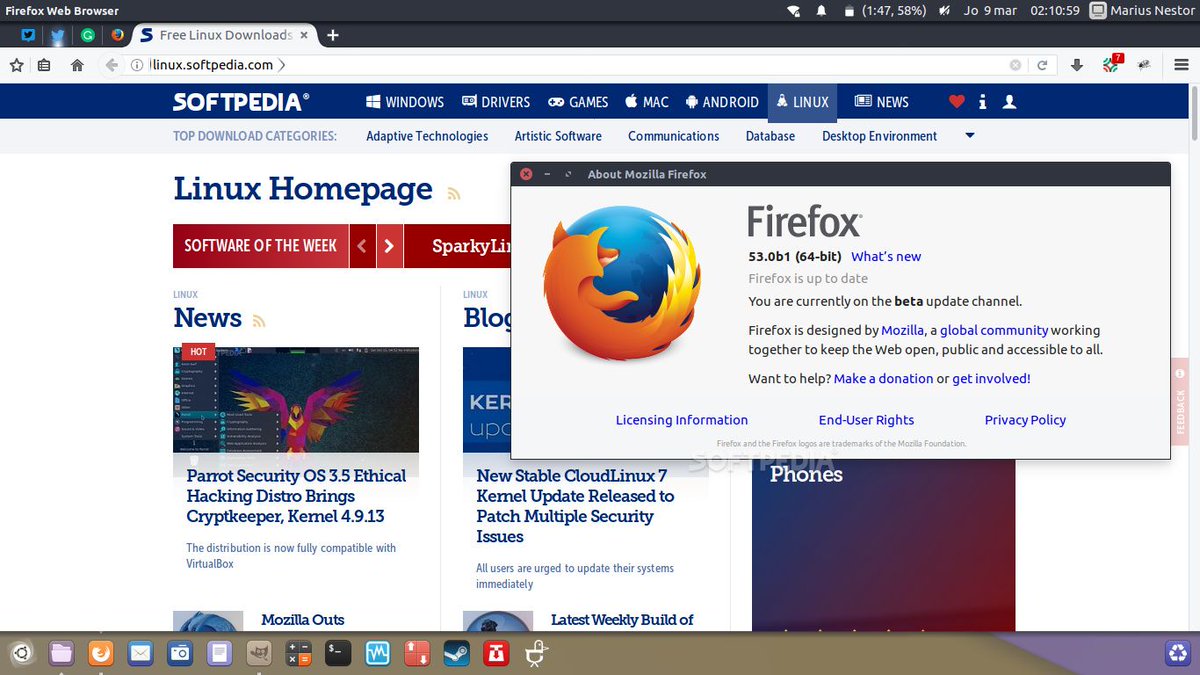Go to Firefox home page icon
The image size is (1200, 675).
[x=77, y=65]
